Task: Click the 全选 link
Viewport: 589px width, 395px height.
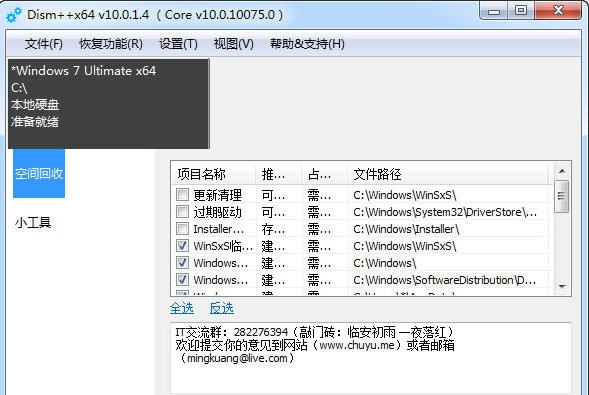Action: (x=182, y=309)
